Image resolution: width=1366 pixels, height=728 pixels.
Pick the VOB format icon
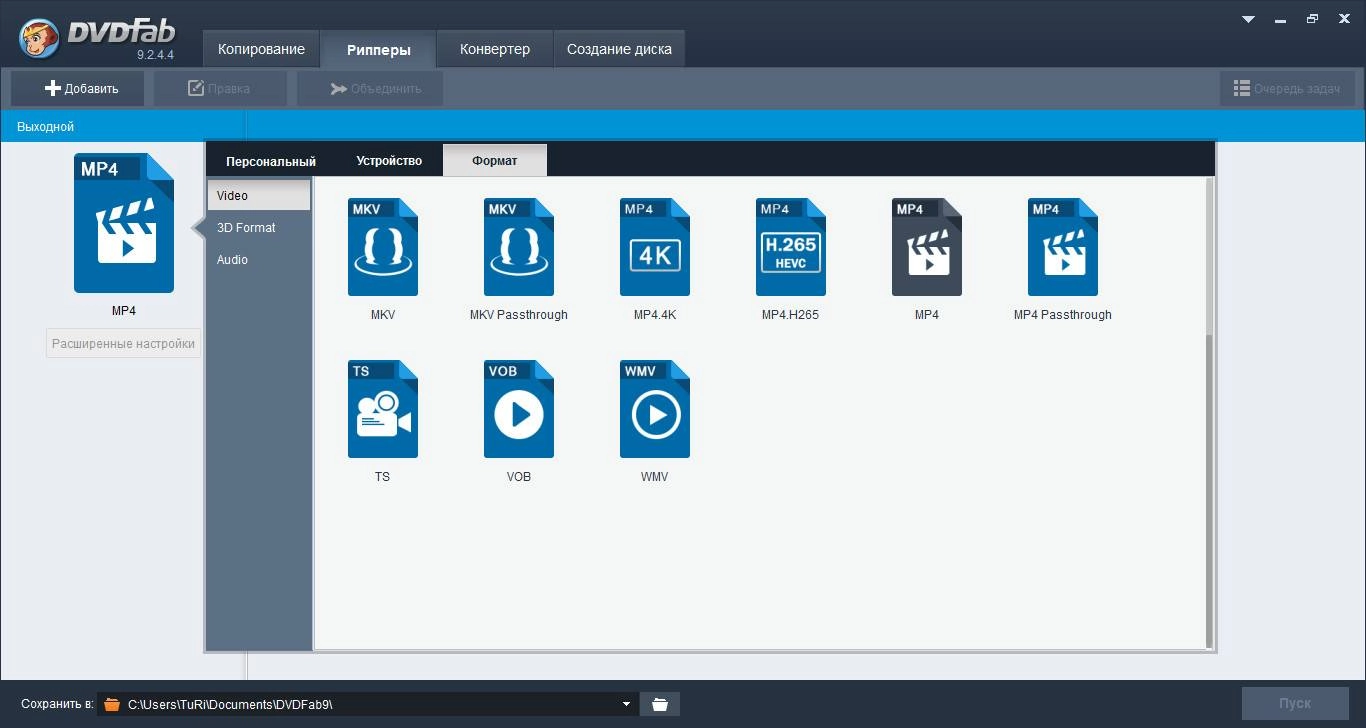click(519, 409)
